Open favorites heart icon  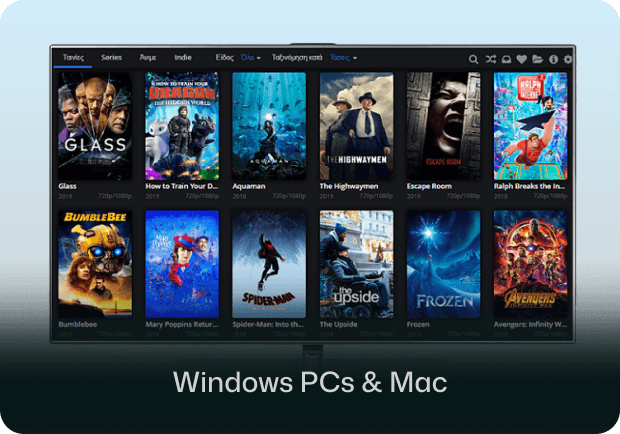522,59
